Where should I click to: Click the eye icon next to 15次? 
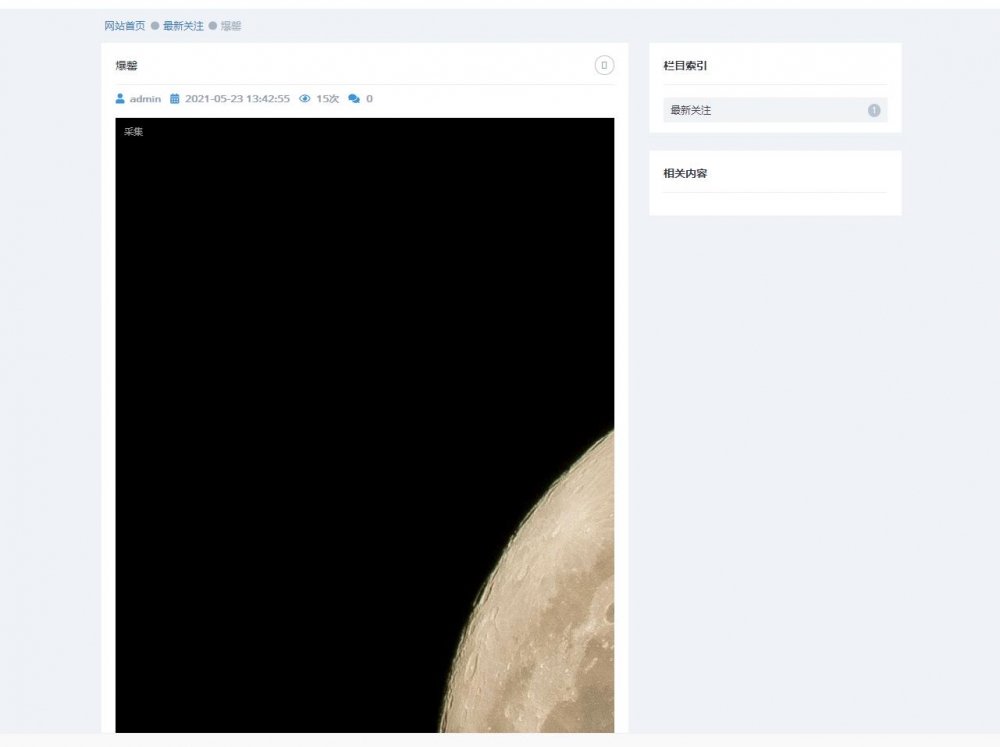[305, 98]
